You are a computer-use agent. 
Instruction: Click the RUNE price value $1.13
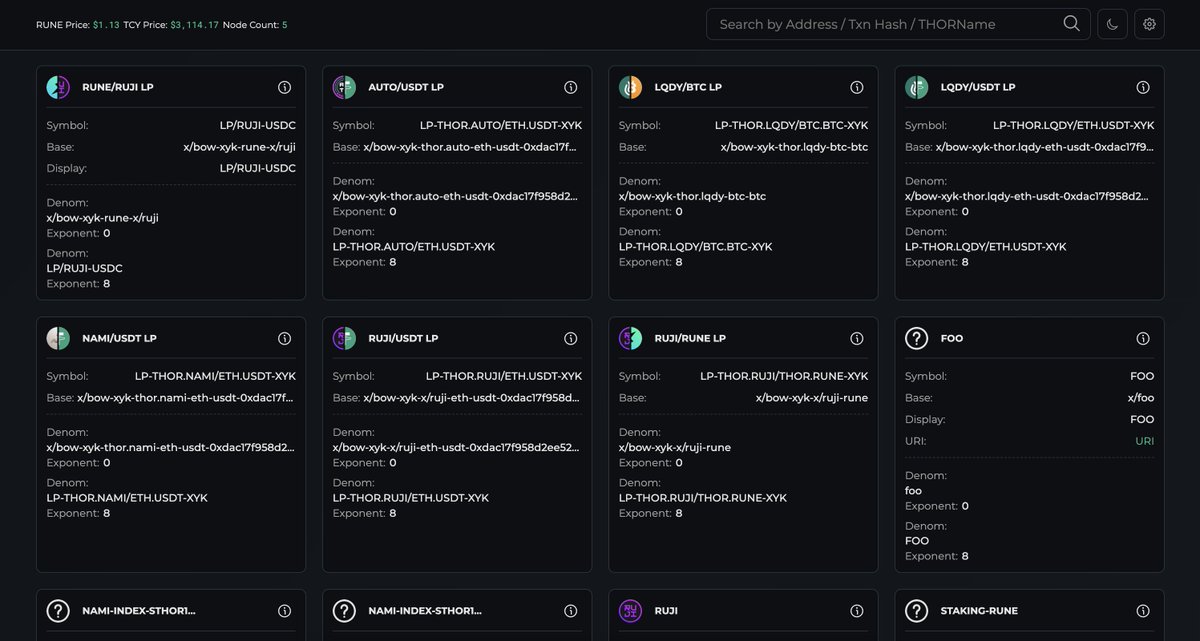[x=106, y=25]
